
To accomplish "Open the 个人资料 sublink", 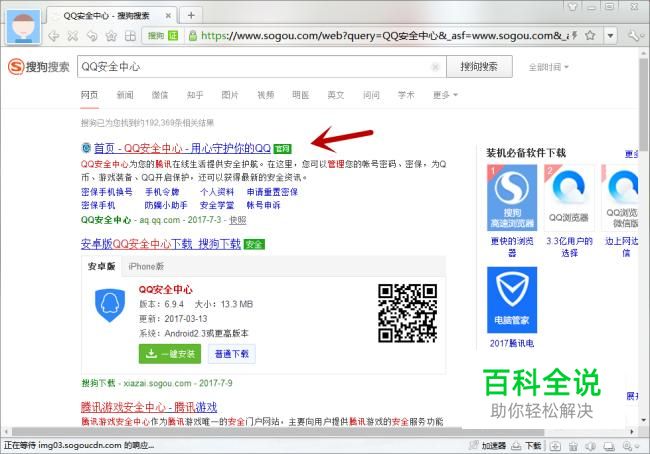I will click(x=217, y=192).
